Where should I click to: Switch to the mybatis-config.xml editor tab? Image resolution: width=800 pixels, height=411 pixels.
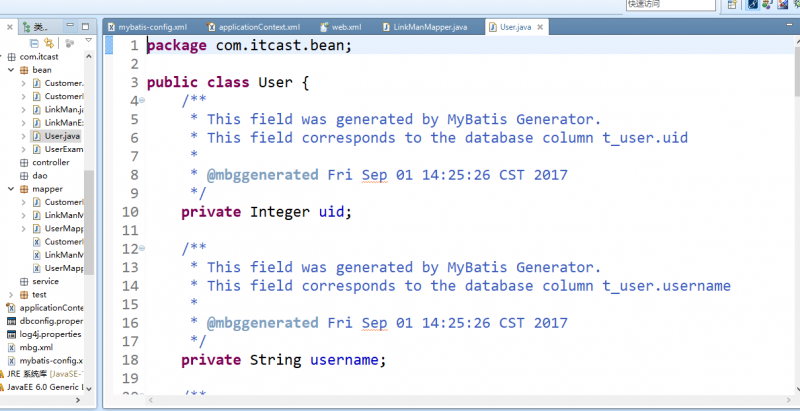click(x=147, y=27)
